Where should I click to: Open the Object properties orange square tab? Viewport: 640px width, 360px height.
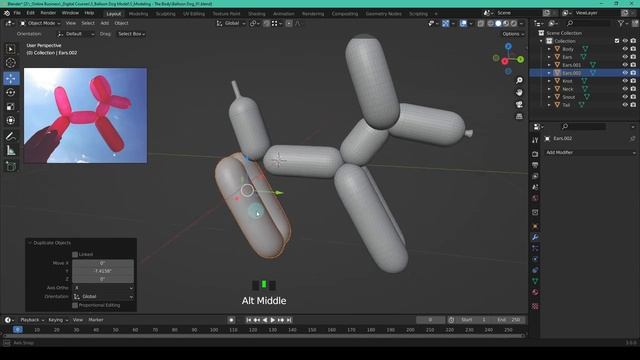(535, 226)
